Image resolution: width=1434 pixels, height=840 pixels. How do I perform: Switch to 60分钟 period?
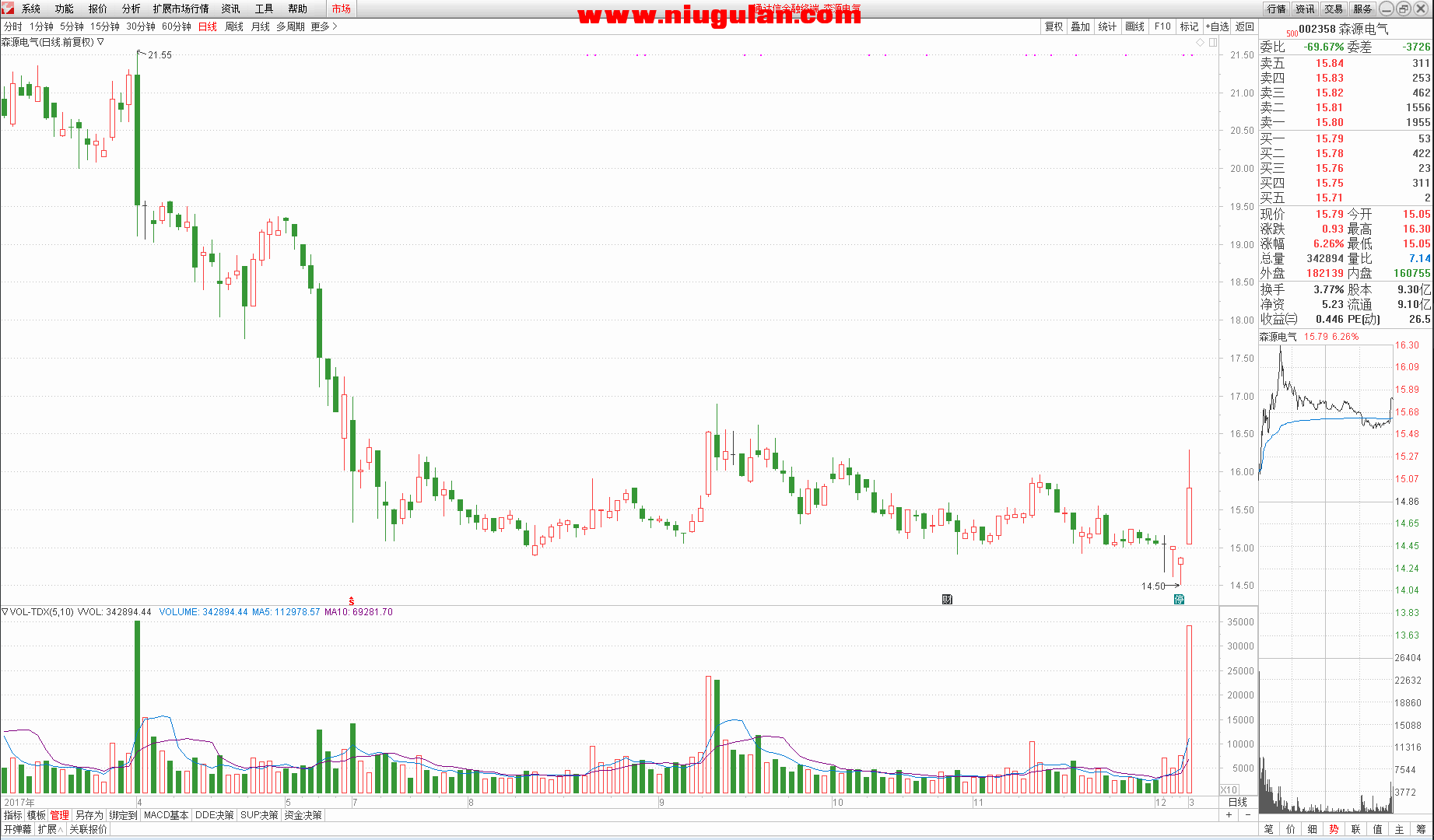click(x=177, y=26)
